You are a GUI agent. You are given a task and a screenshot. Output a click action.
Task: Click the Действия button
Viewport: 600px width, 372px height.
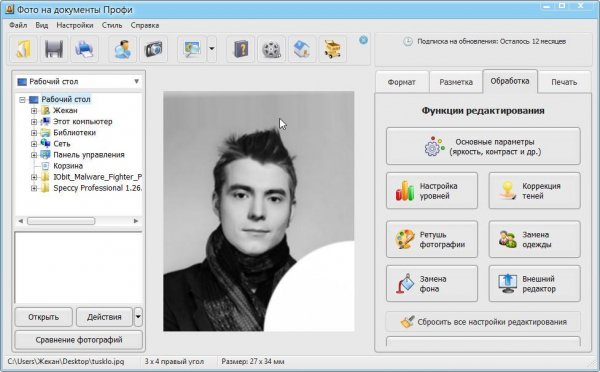pyautogui.click(x=104, y=317)
